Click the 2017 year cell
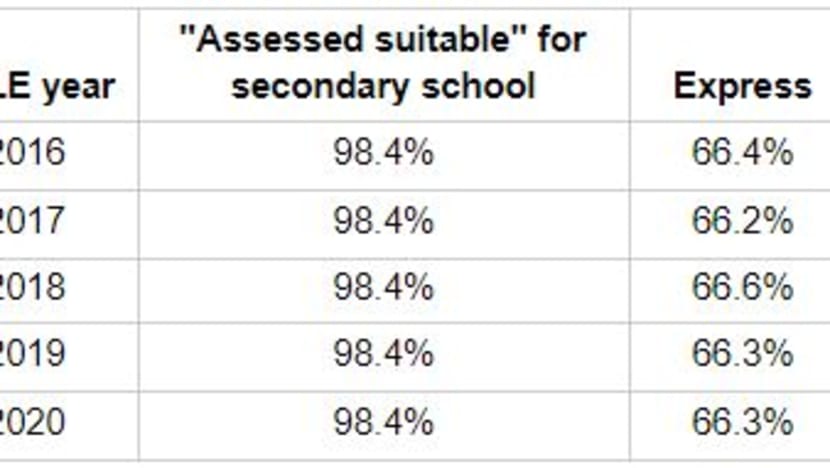 [x=32, y=220]
